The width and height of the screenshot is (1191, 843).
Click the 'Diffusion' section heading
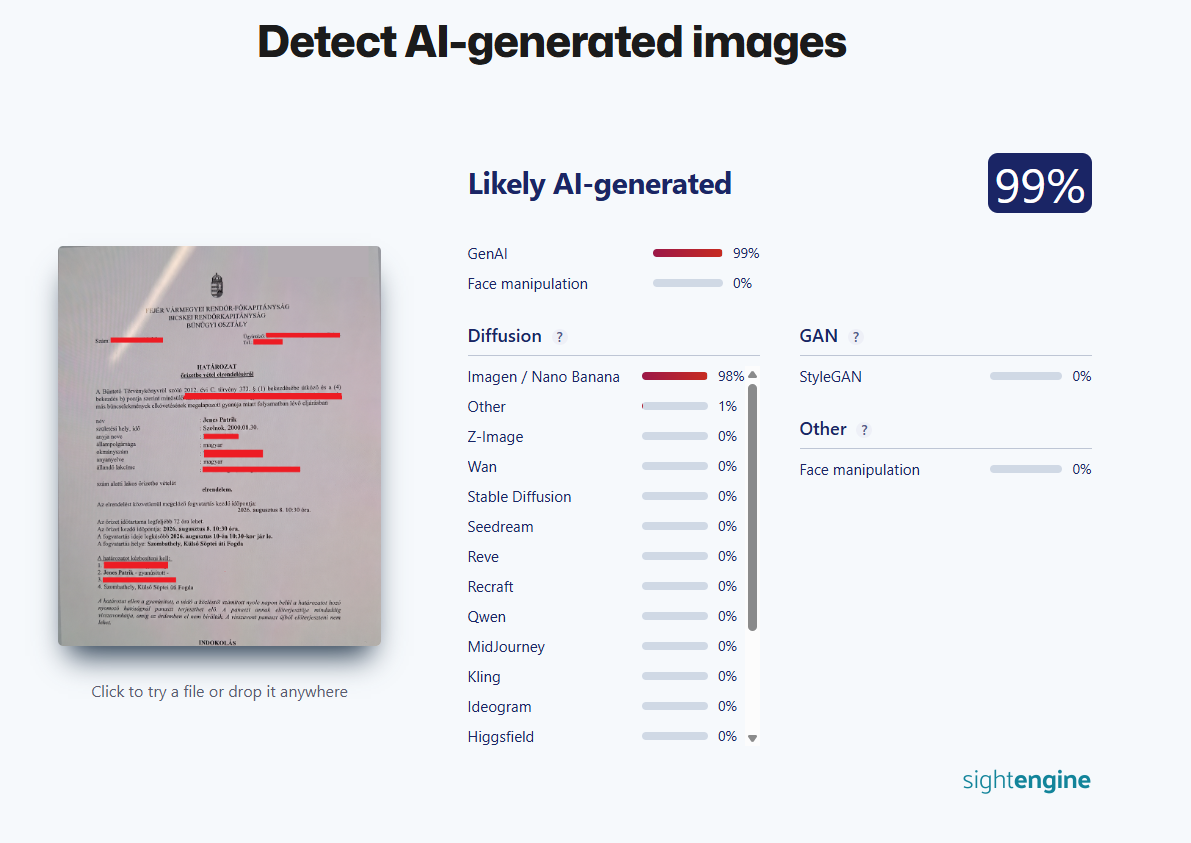(x=504, y=336)
